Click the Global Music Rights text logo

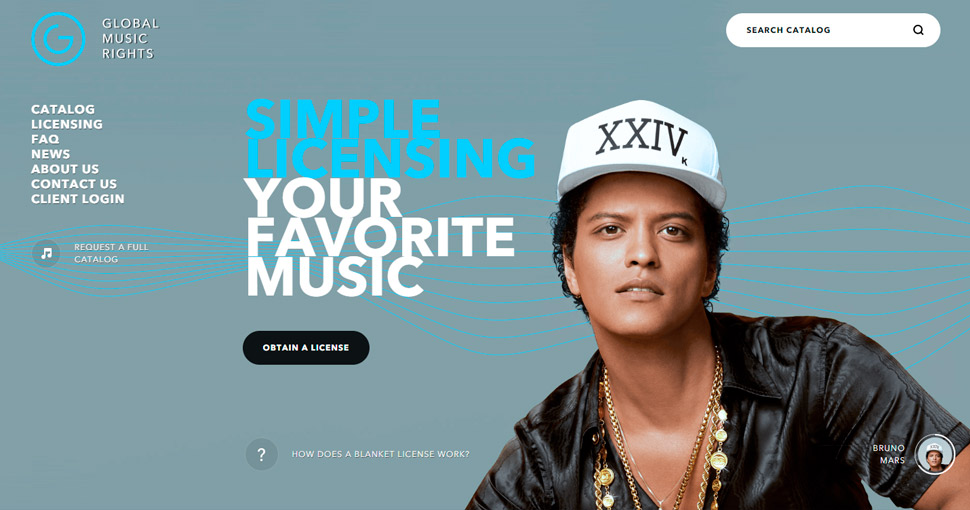tap(131, 38)
